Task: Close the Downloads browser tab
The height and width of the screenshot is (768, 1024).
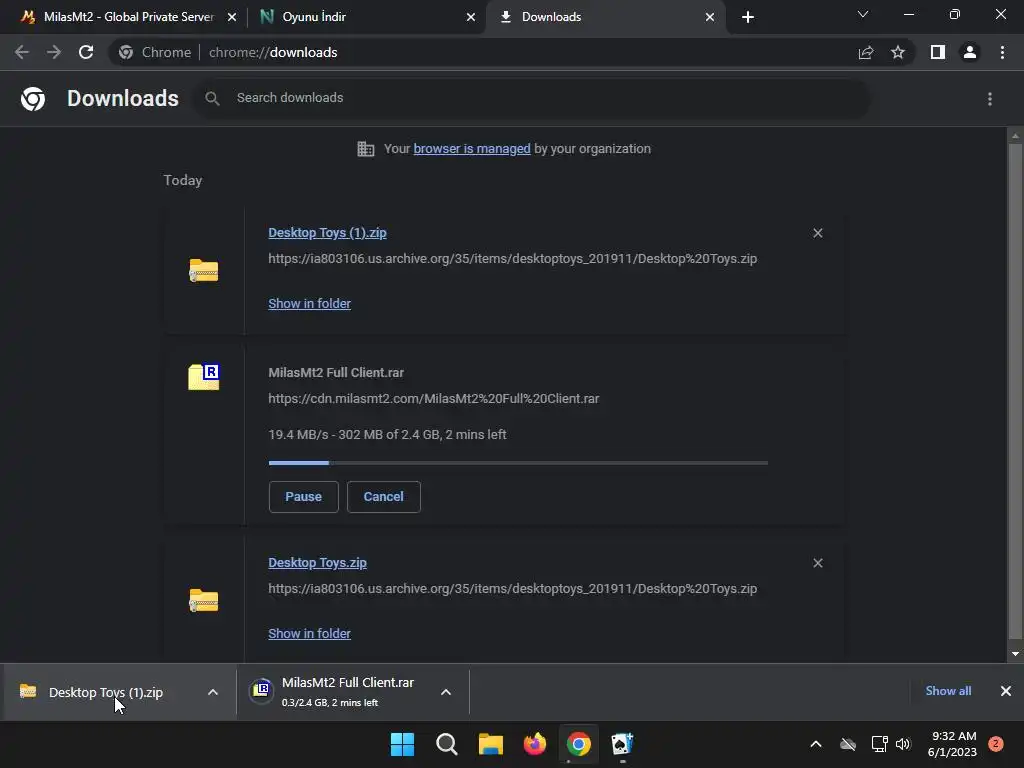Action: 710,17
